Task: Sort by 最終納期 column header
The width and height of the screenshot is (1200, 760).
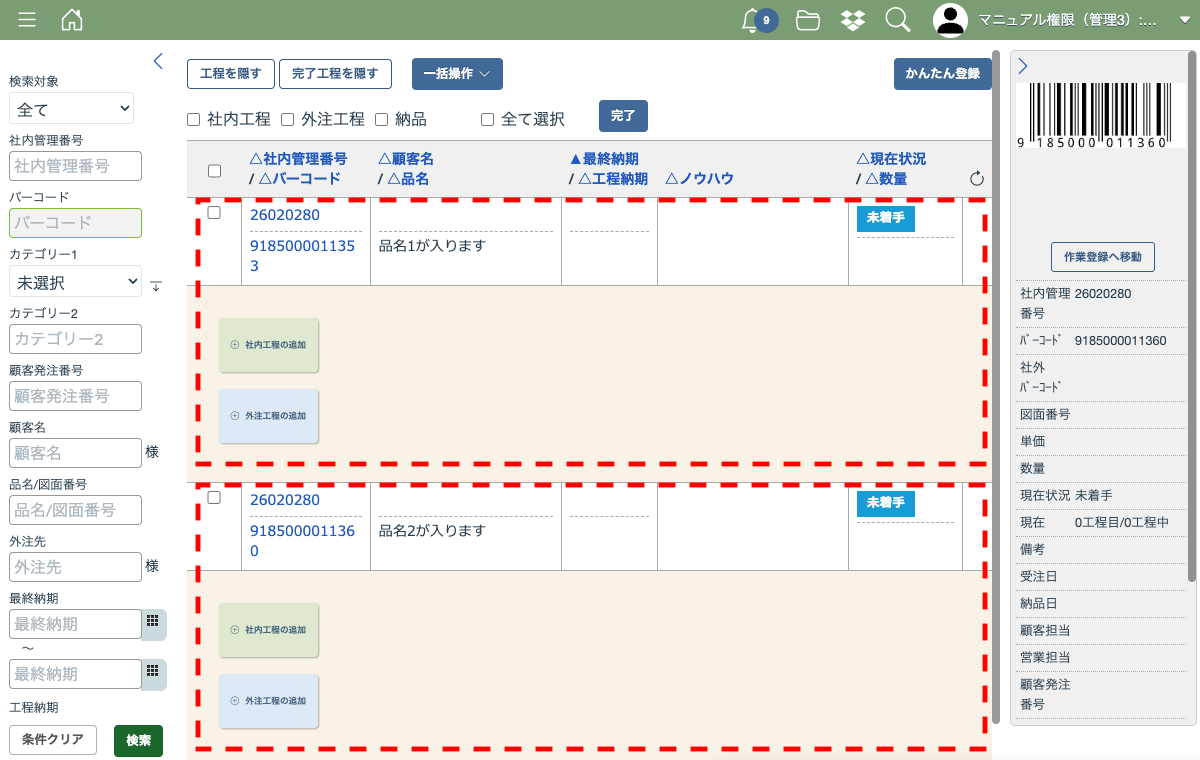Action: pos(604,159)
